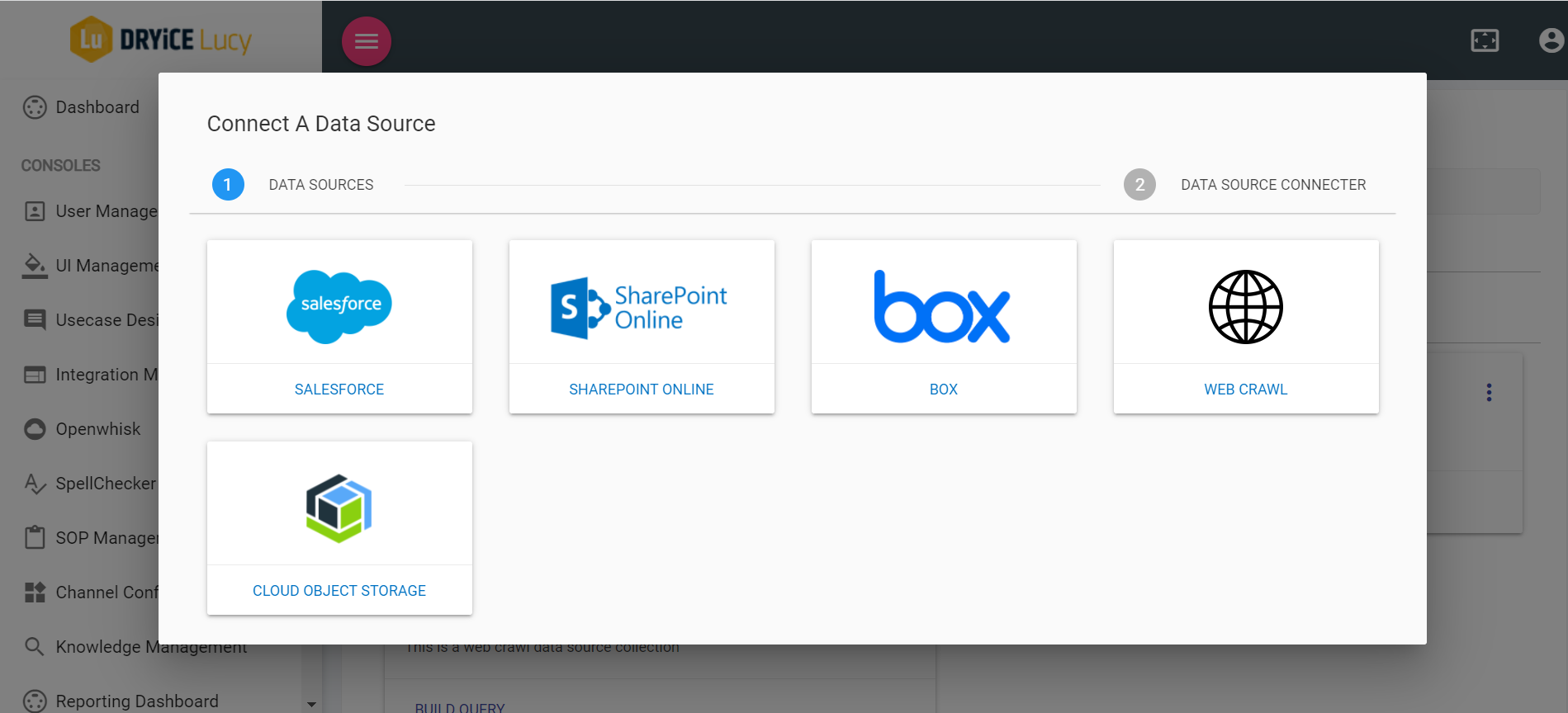Click the UI Management paint icon
The height and width of the screenshot is (713, 1568).
pos(35,266)
